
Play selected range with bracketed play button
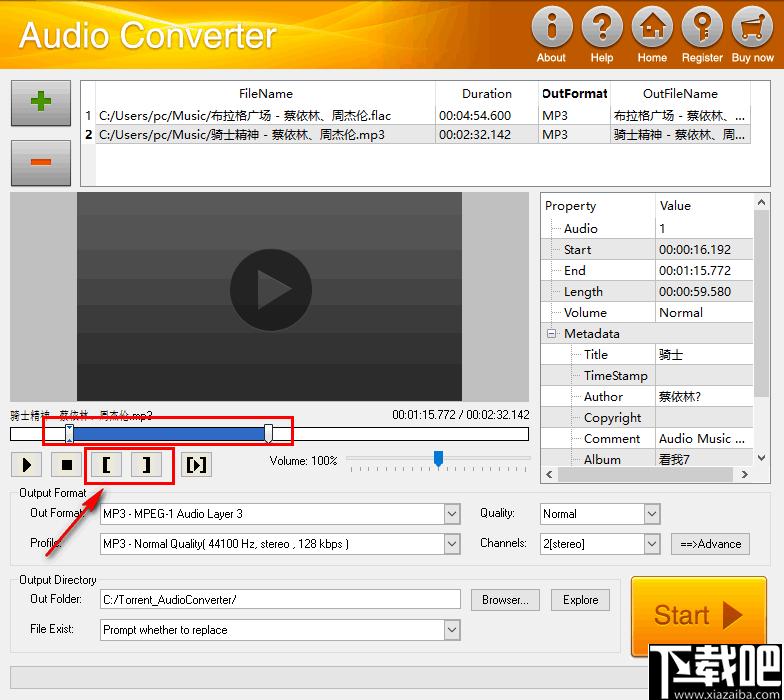pos(196,465)
